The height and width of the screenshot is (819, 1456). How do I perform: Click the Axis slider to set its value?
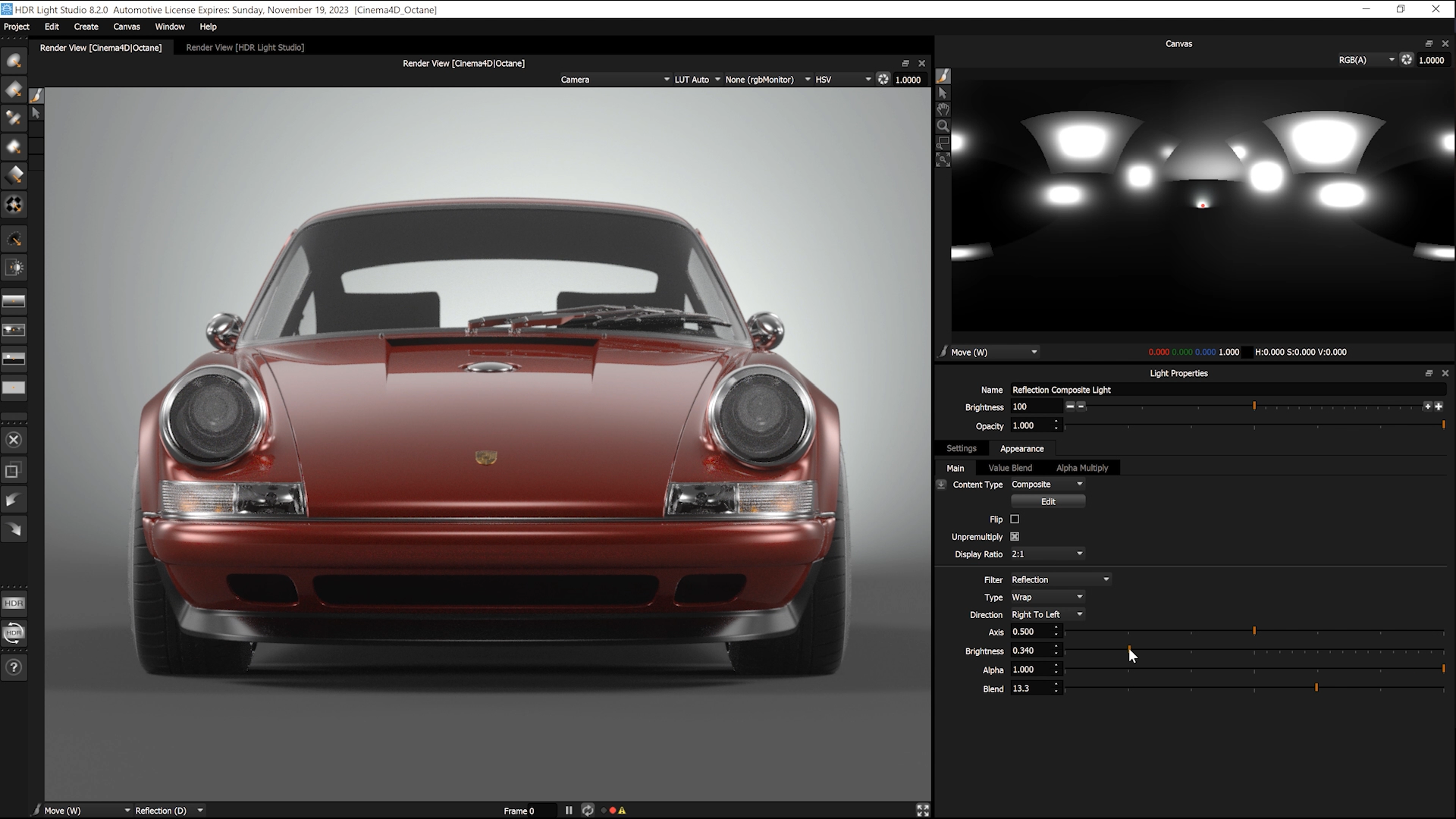[x=1255, y=631]
